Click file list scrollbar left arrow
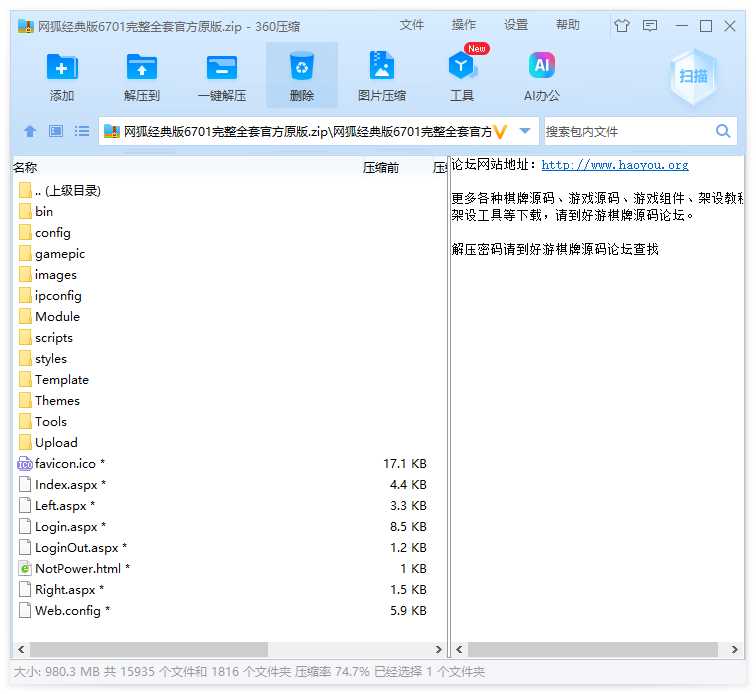756x694 pixels. (21, 649)
